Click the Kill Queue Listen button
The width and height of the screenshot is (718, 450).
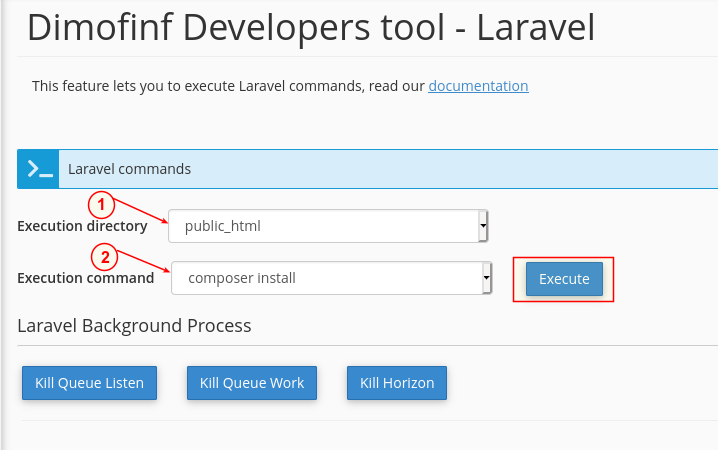pos(89,383)
